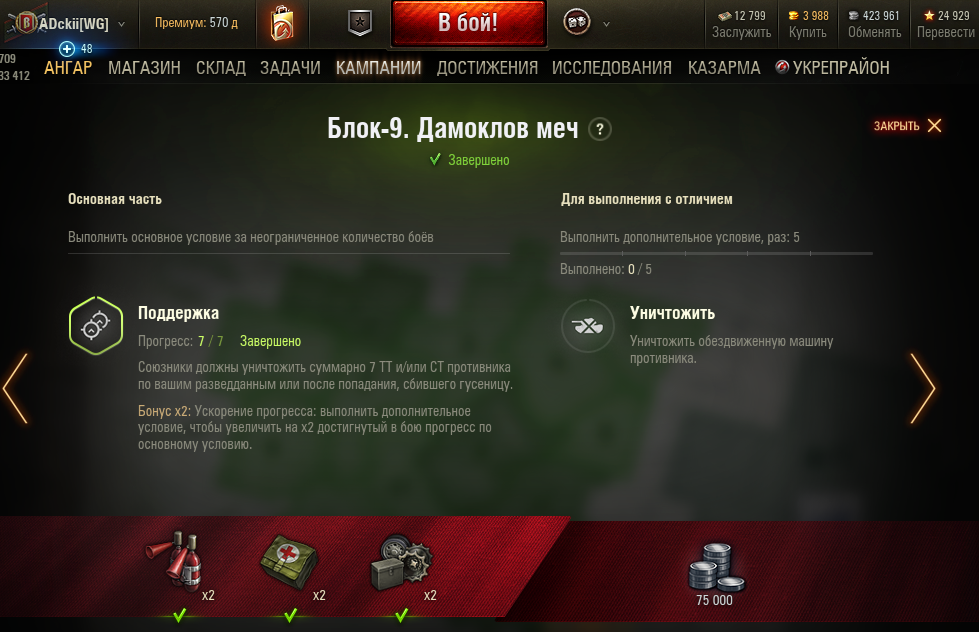Image resolution: width=979 pixels, height=632 pixels.
Task: Close mission panel via ЗАКРЫТЬ
Action: tap(907, 126)
